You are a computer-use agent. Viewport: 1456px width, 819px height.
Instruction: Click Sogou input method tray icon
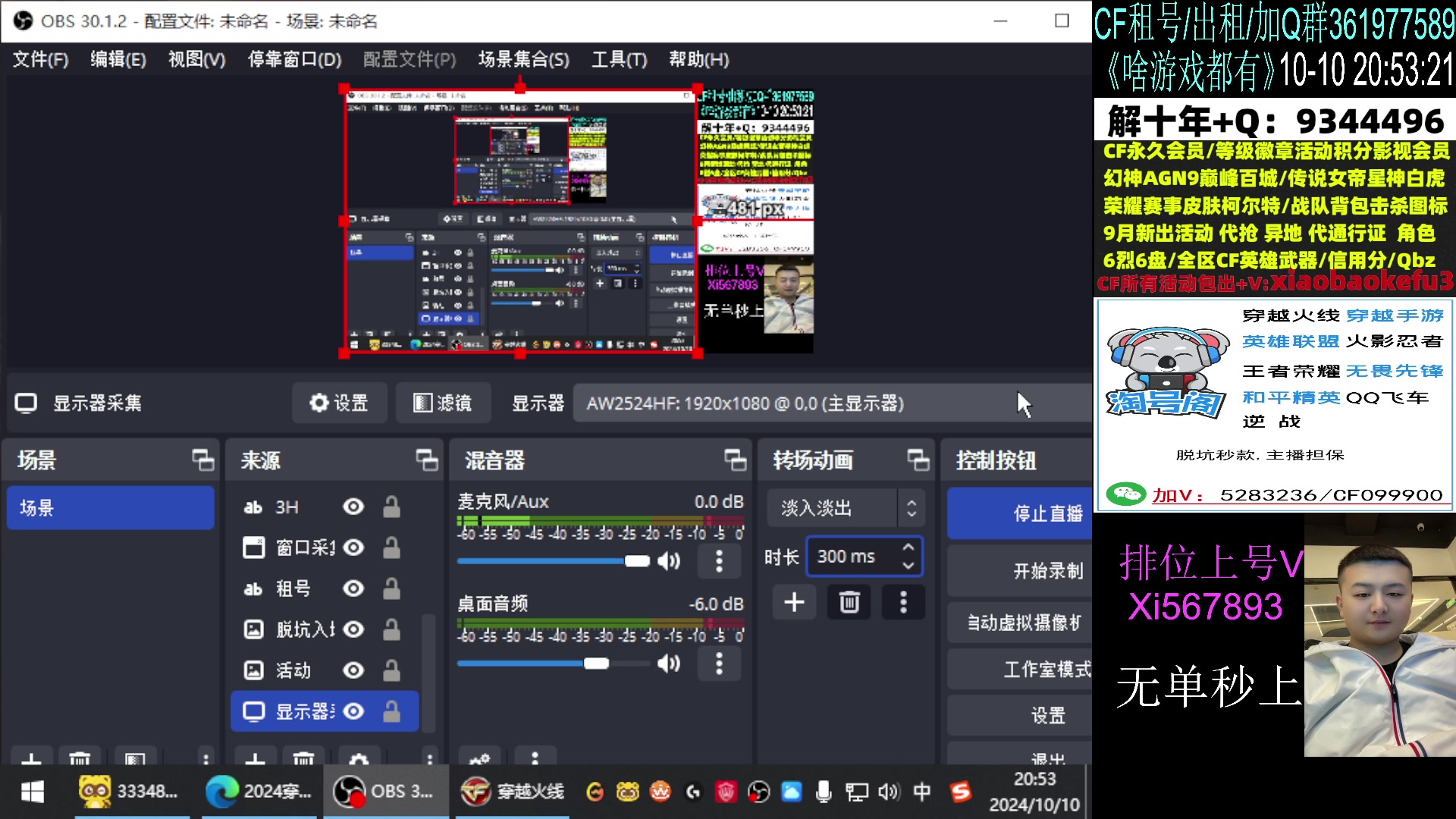pyautogui.click(x=961, y=792)
